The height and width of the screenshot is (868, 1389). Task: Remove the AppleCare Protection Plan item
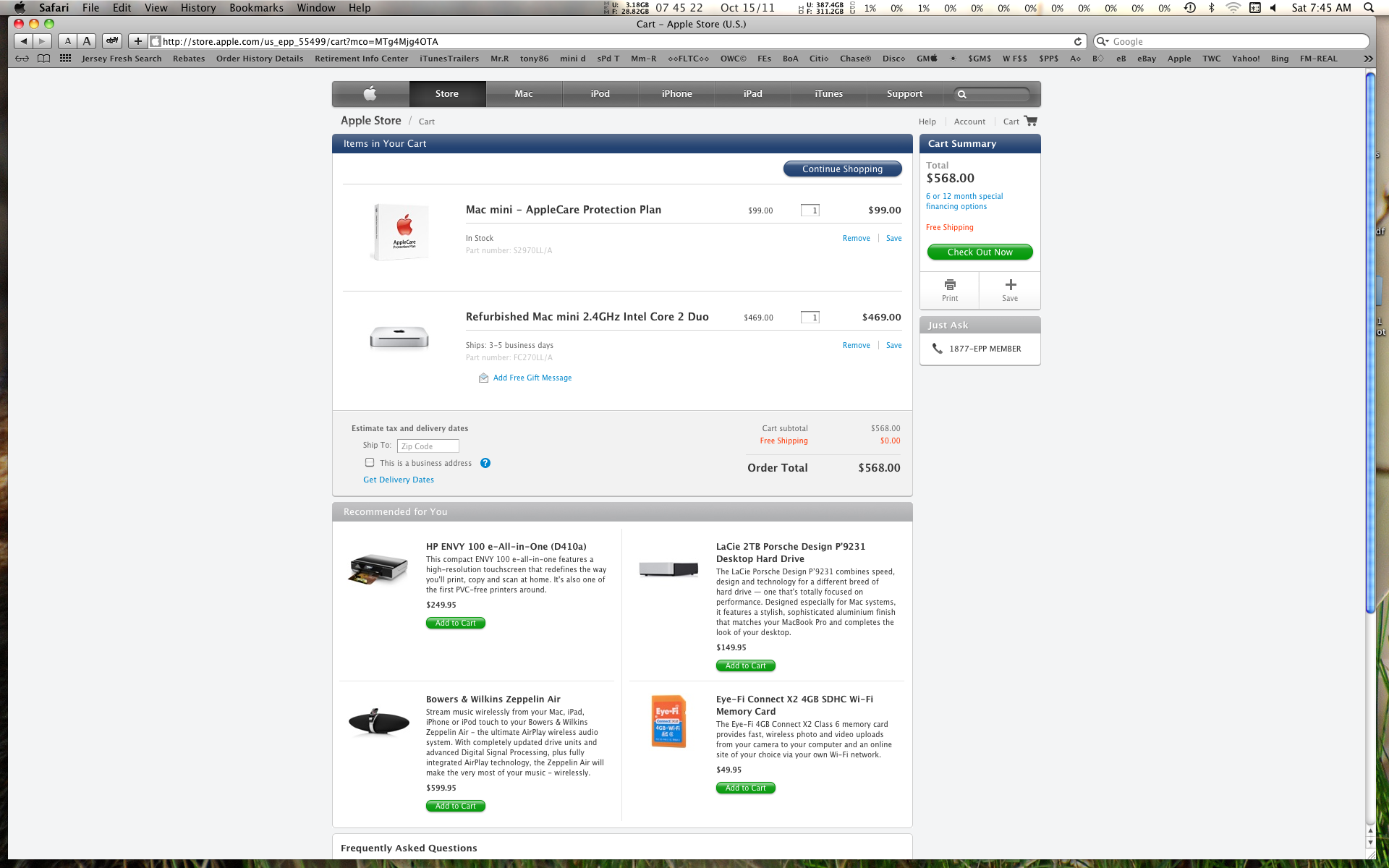click(x=857, y=239)
